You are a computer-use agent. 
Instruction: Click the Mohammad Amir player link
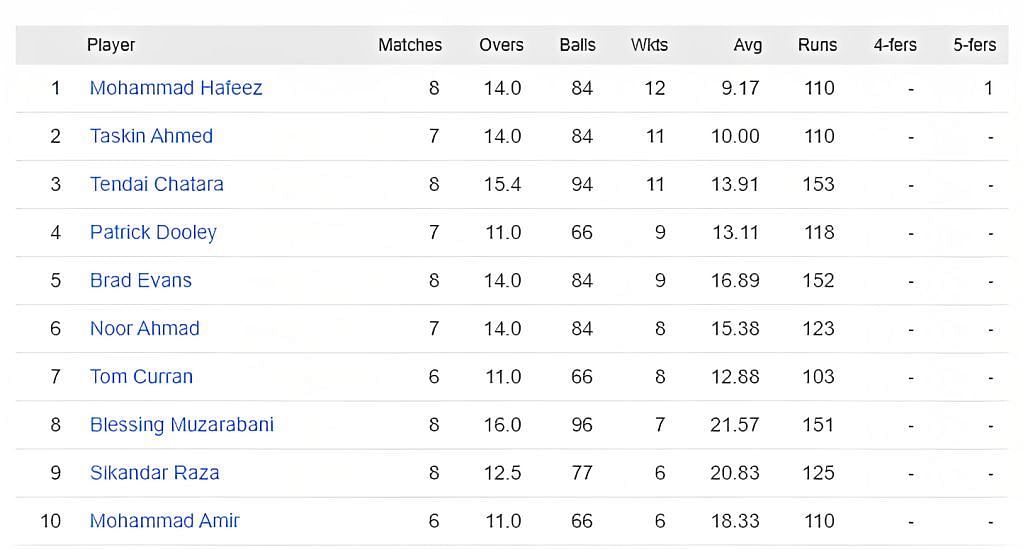[x=165, y=520]
